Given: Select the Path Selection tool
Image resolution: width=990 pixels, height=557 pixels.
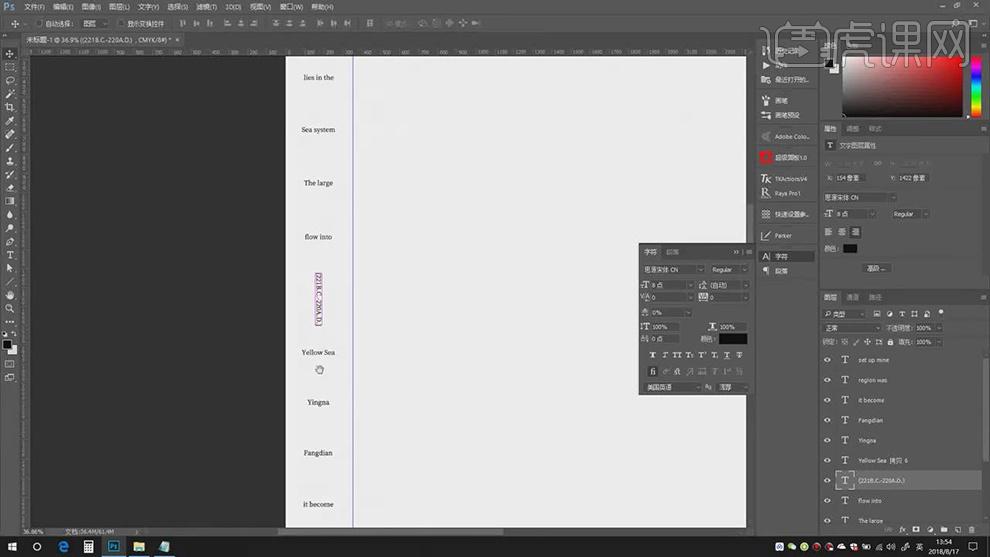Looking at the screenshot, I should 9,268.
